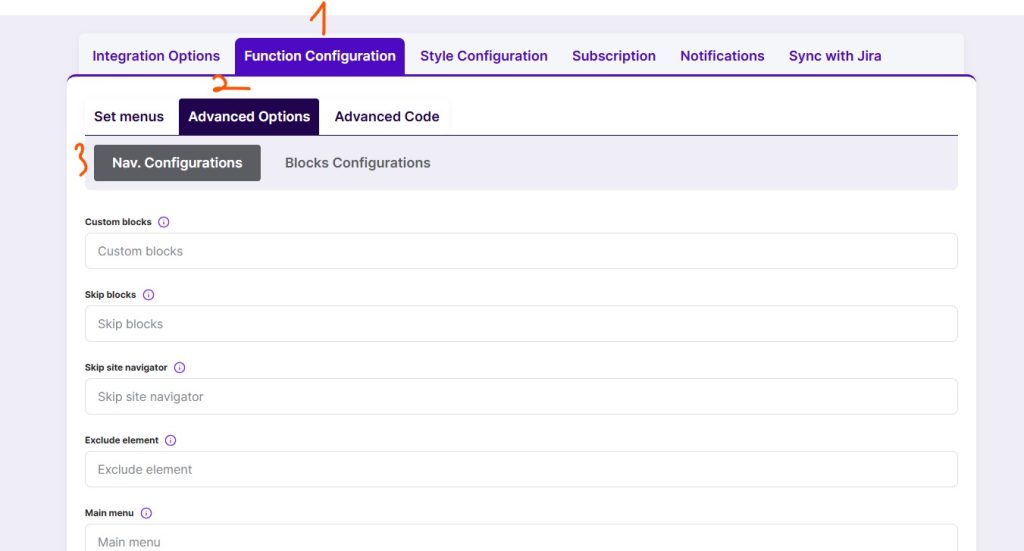
Task: Focus the Custom blocks input field
Action: click(521, 251)
